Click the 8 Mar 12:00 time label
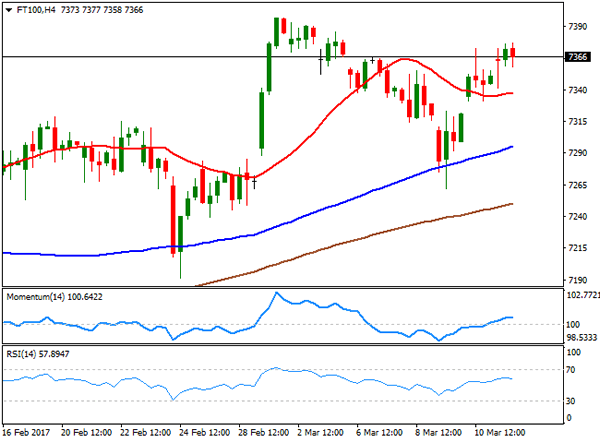600x443 pixels. coord(439,433)
